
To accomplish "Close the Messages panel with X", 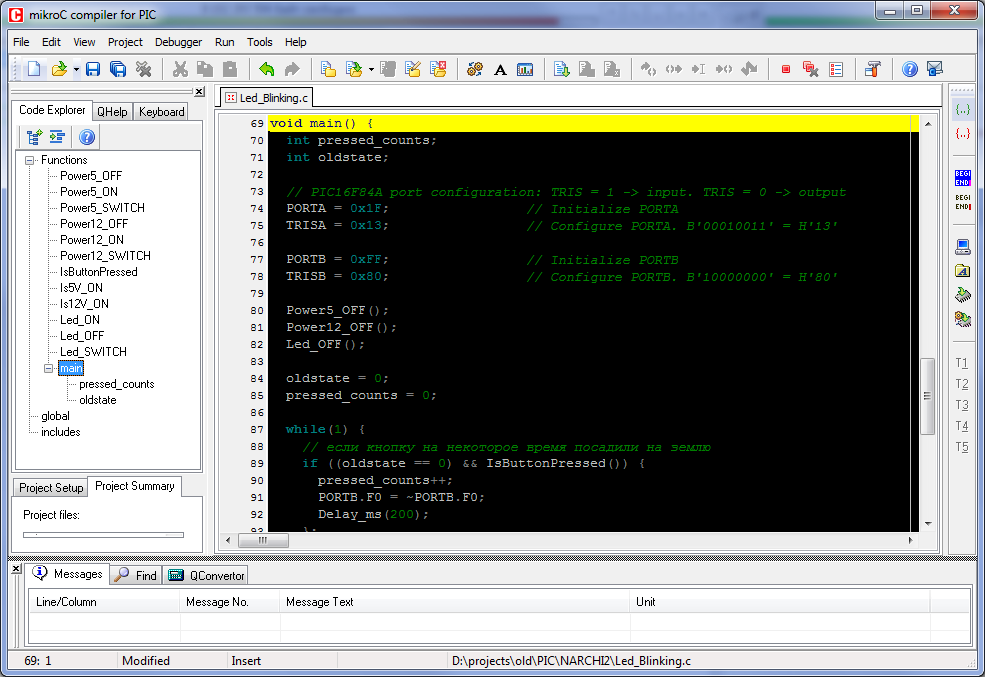I will tap(17, 568).
